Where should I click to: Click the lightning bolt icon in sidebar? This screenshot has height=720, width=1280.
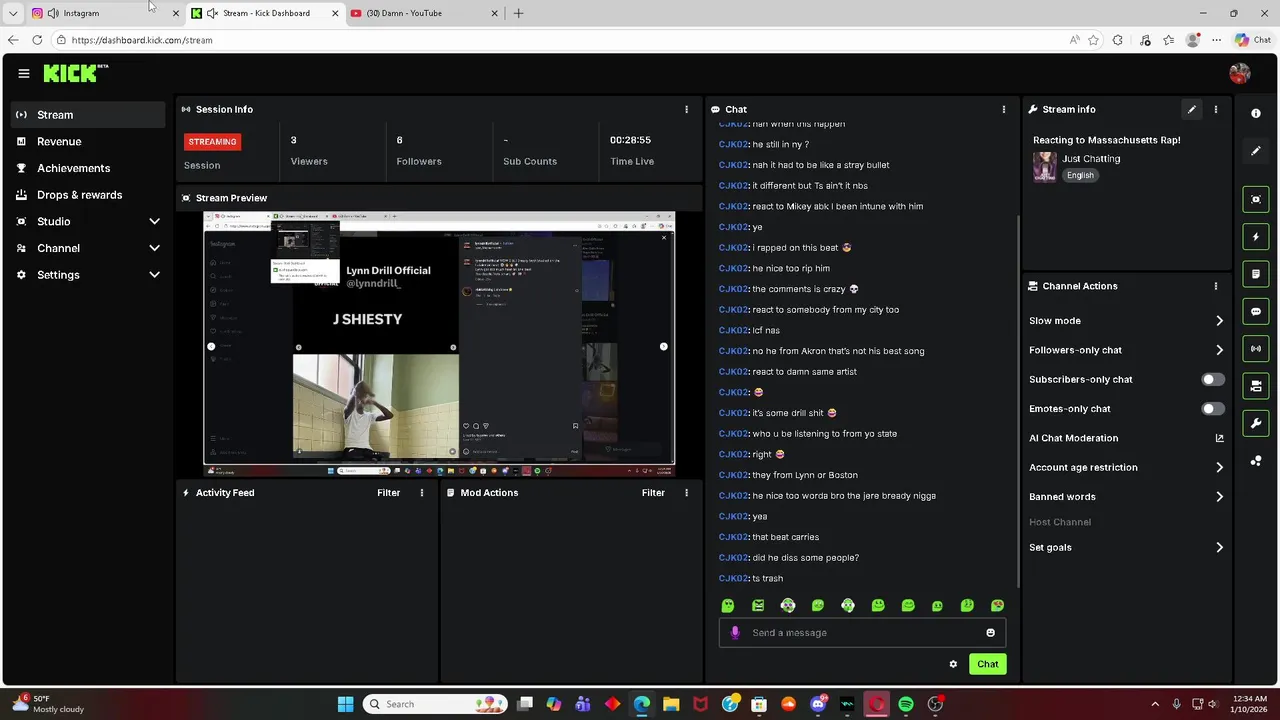1256,237
